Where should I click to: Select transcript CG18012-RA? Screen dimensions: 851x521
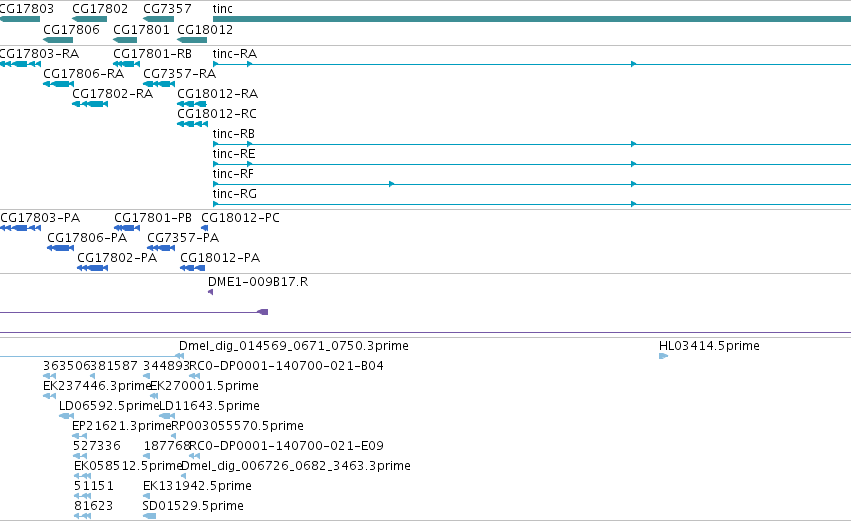218,94
